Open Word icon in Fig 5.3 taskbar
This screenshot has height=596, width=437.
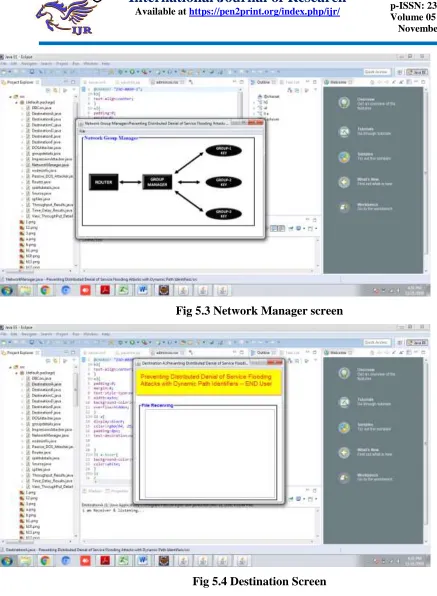[143, 291]
